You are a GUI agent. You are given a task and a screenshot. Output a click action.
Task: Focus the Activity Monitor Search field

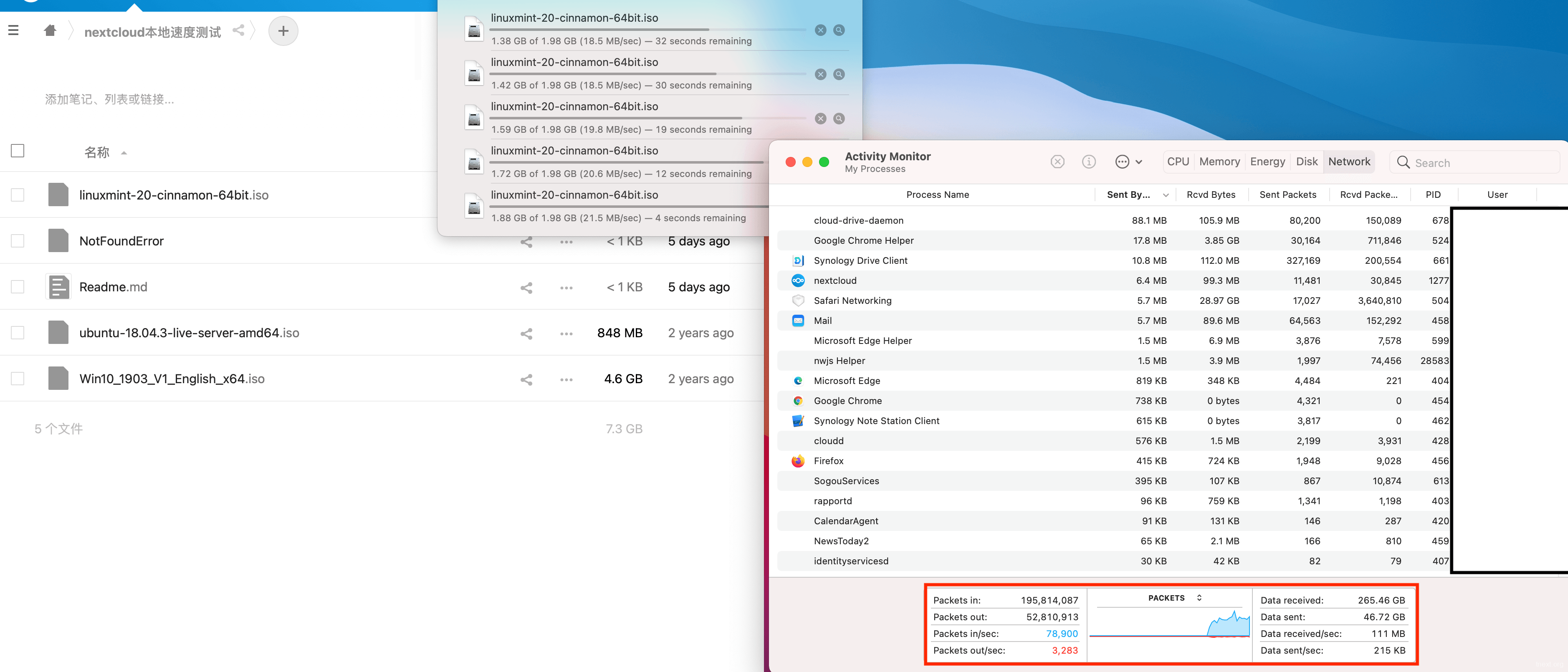click(1475, 162)
